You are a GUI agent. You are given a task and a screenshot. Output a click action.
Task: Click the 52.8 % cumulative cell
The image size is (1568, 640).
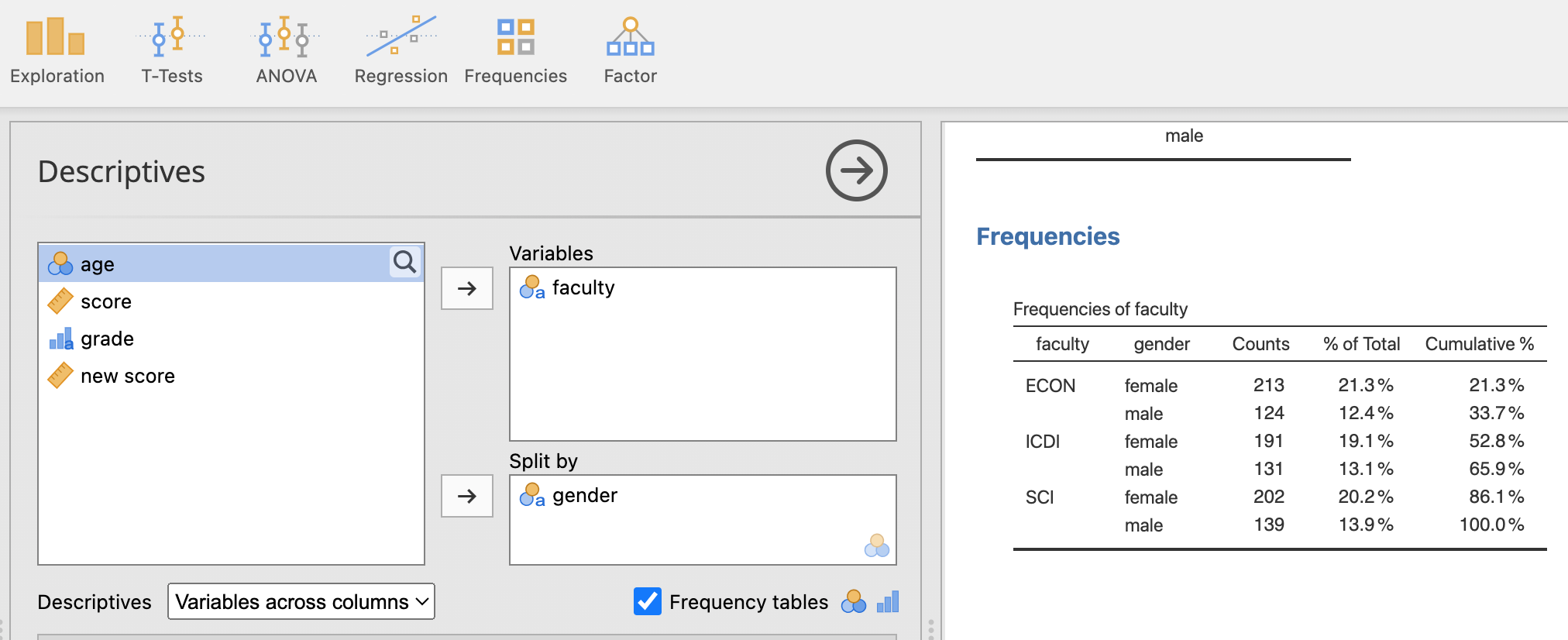[1497, 441]
